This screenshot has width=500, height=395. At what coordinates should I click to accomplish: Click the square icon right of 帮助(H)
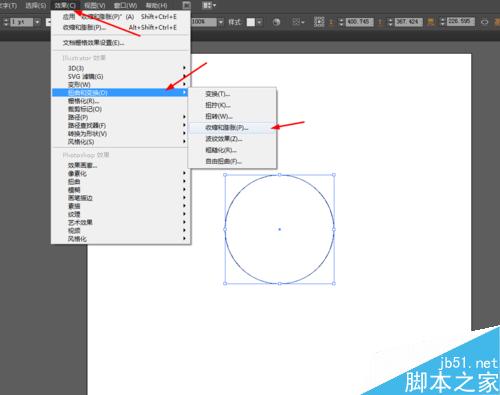(187, 5)
